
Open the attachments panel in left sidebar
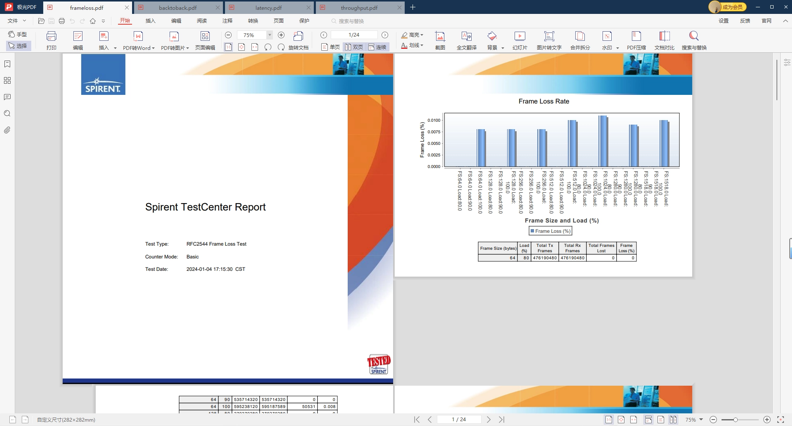[7, 130]
